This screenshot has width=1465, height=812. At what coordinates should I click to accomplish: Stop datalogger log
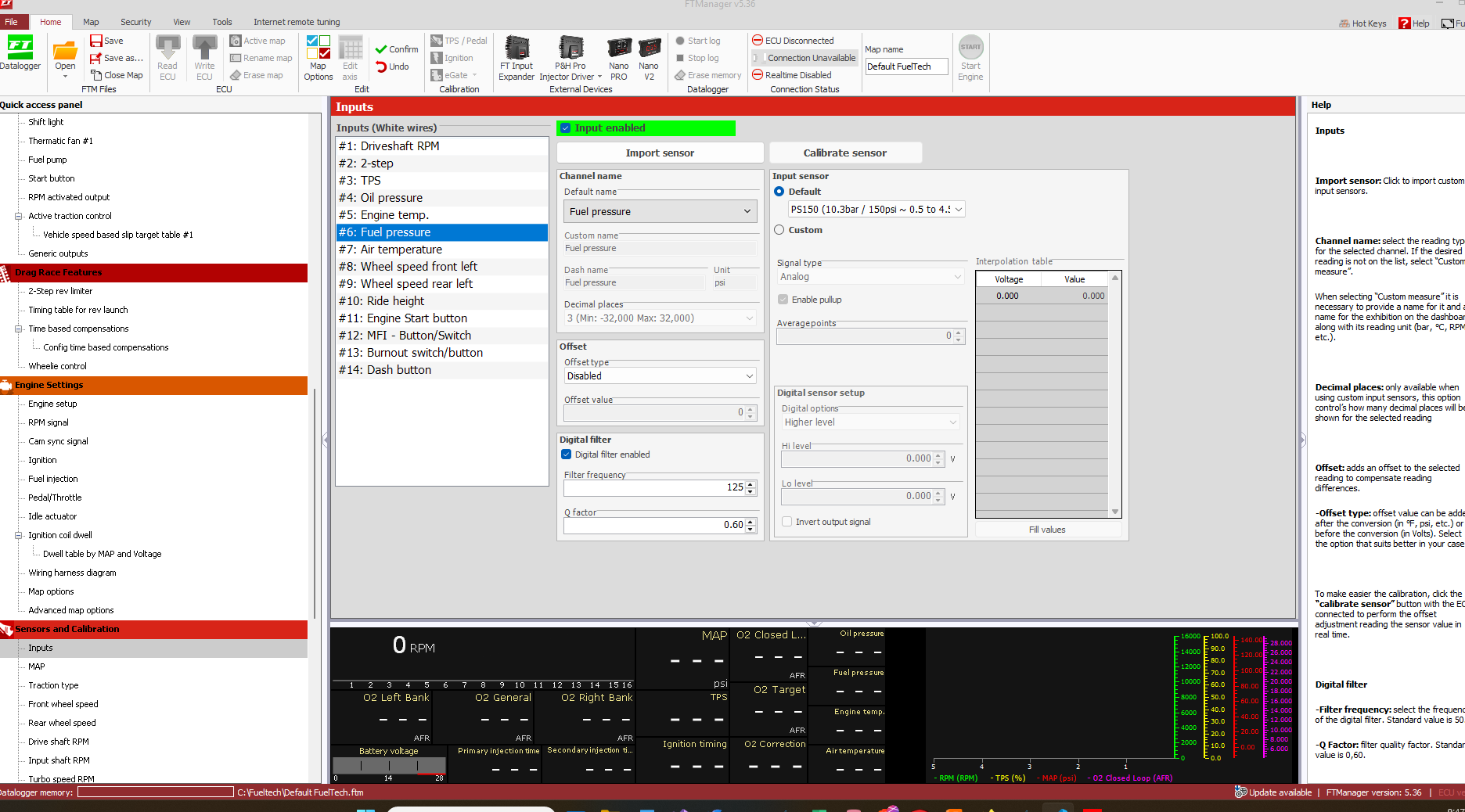point(697,58)
